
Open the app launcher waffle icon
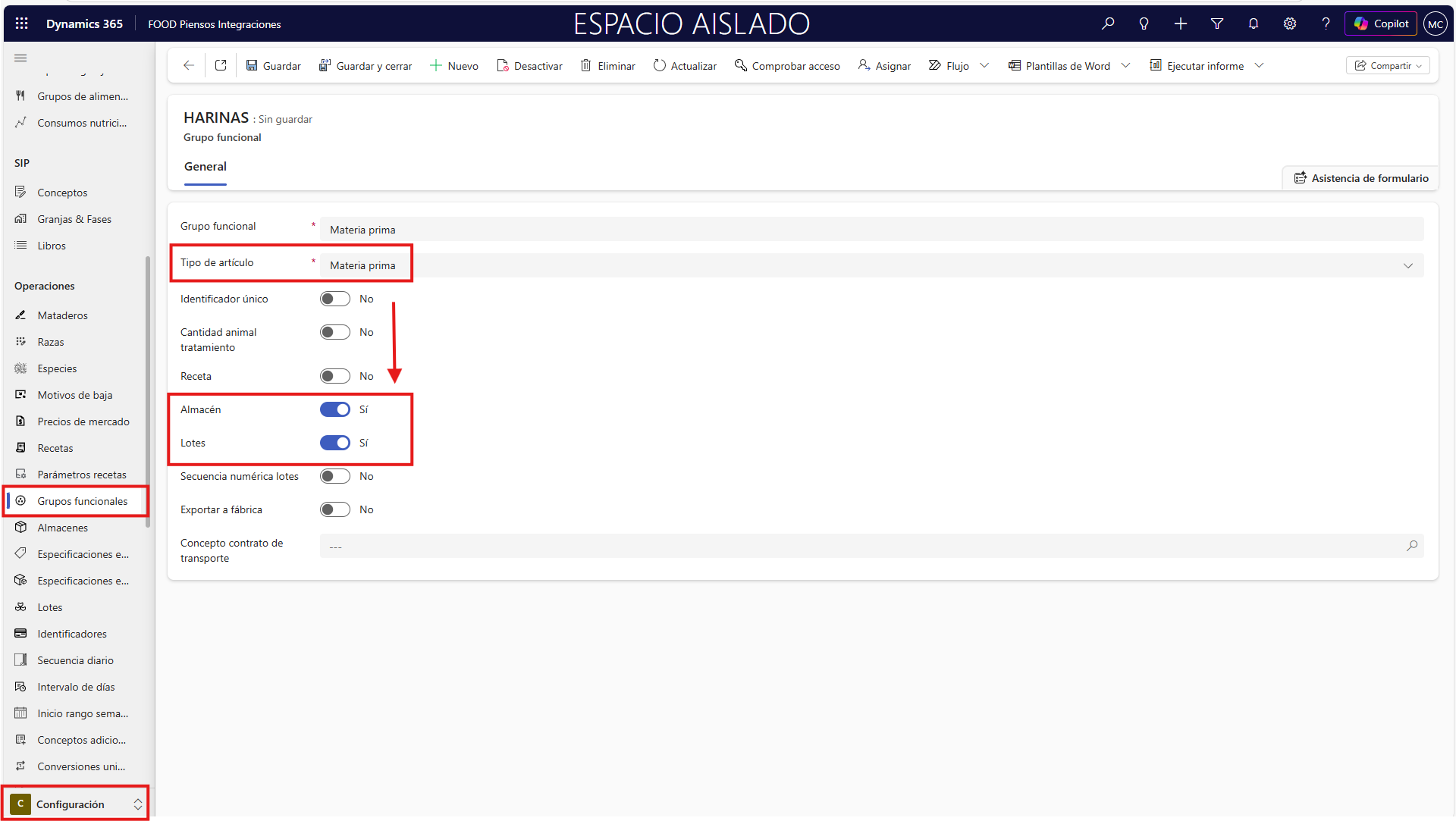pos(22,24)
